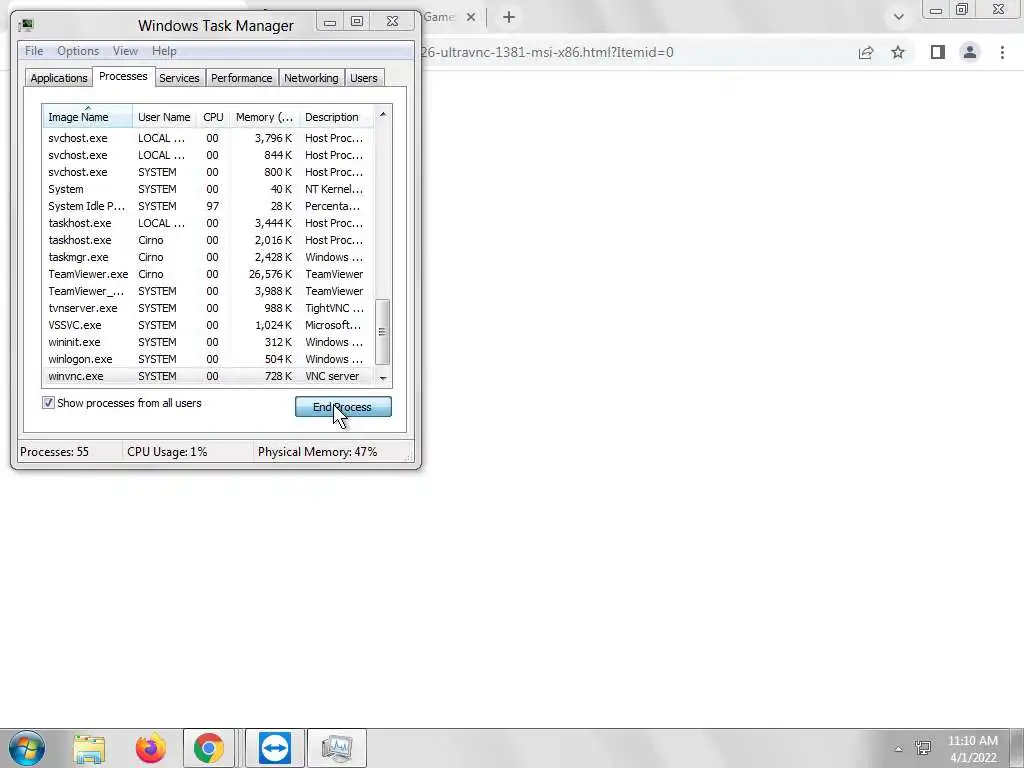This screenshot has height=768, width=1024.
Task: Switch to the Applications tab
Action: 59,78
